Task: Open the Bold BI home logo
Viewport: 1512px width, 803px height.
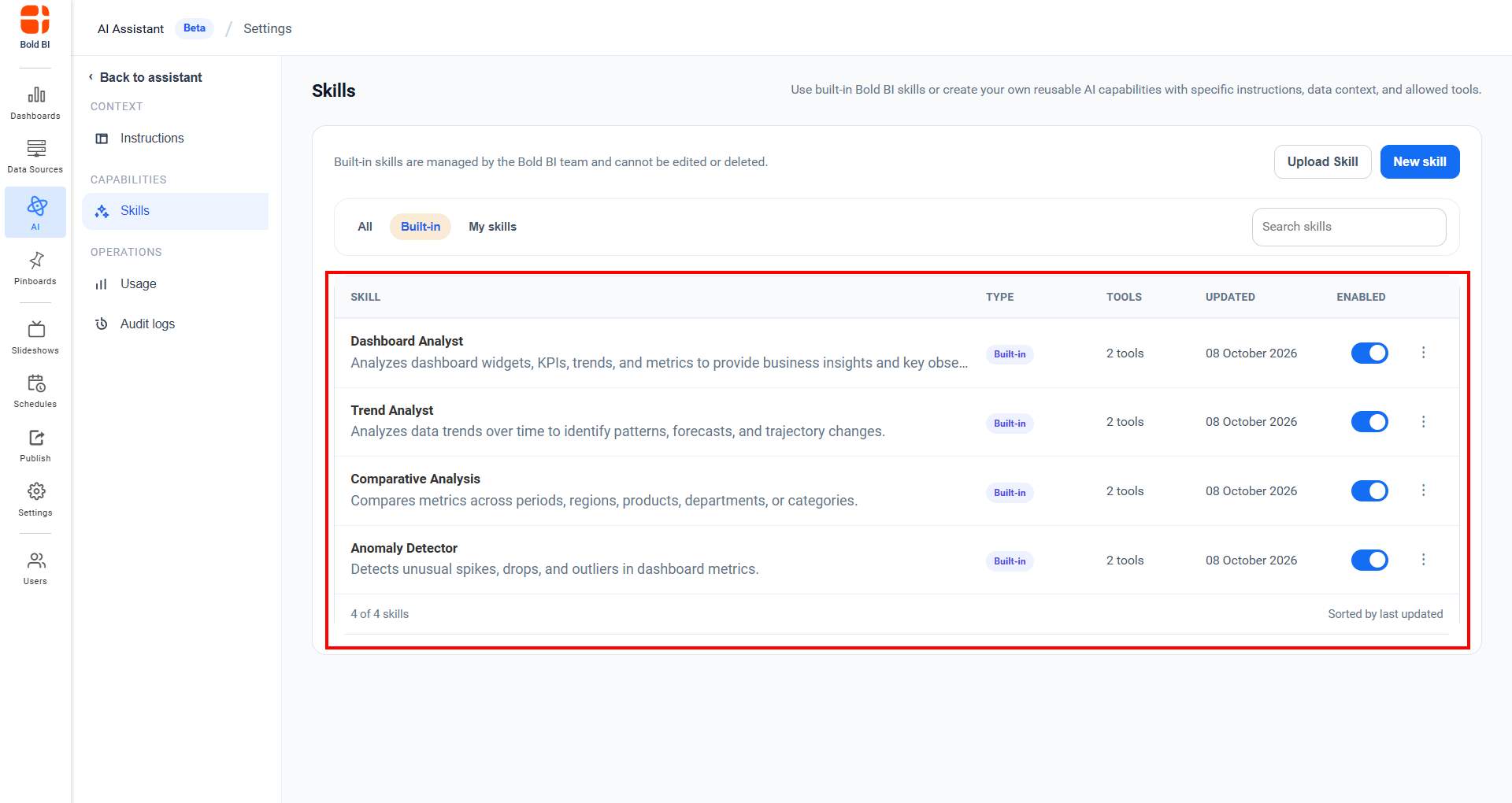Action: (35, 28)
